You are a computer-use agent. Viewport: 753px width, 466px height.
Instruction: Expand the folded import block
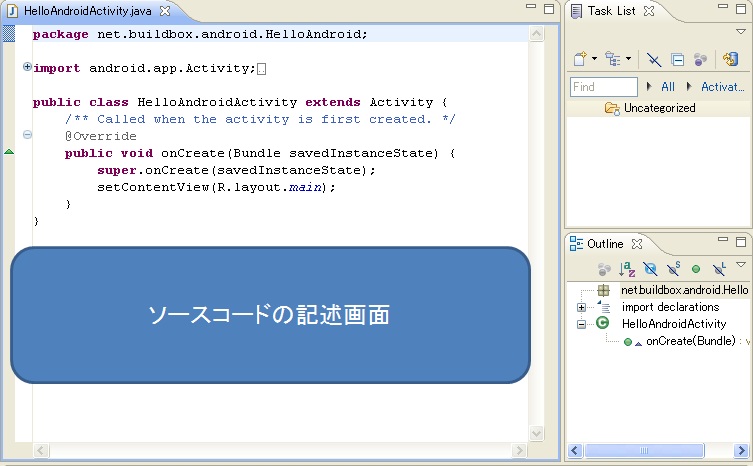(x=27, y=67)
